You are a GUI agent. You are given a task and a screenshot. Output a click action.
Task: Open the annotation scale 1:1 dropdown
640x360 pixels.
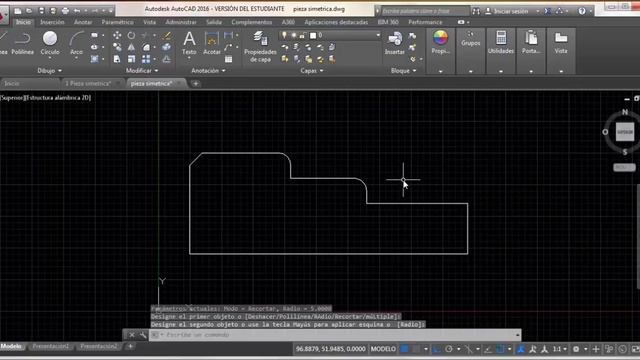click(559, 349)
